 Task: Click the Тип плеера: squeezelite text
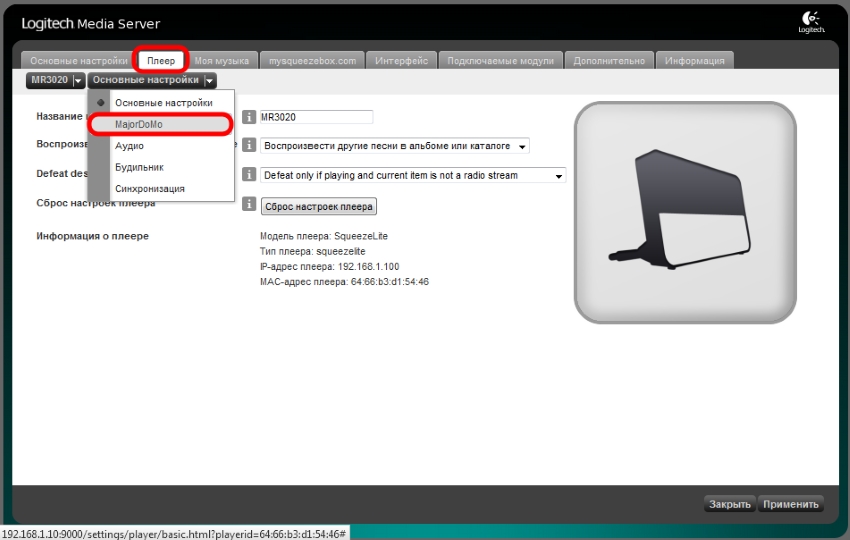point(312,252)
